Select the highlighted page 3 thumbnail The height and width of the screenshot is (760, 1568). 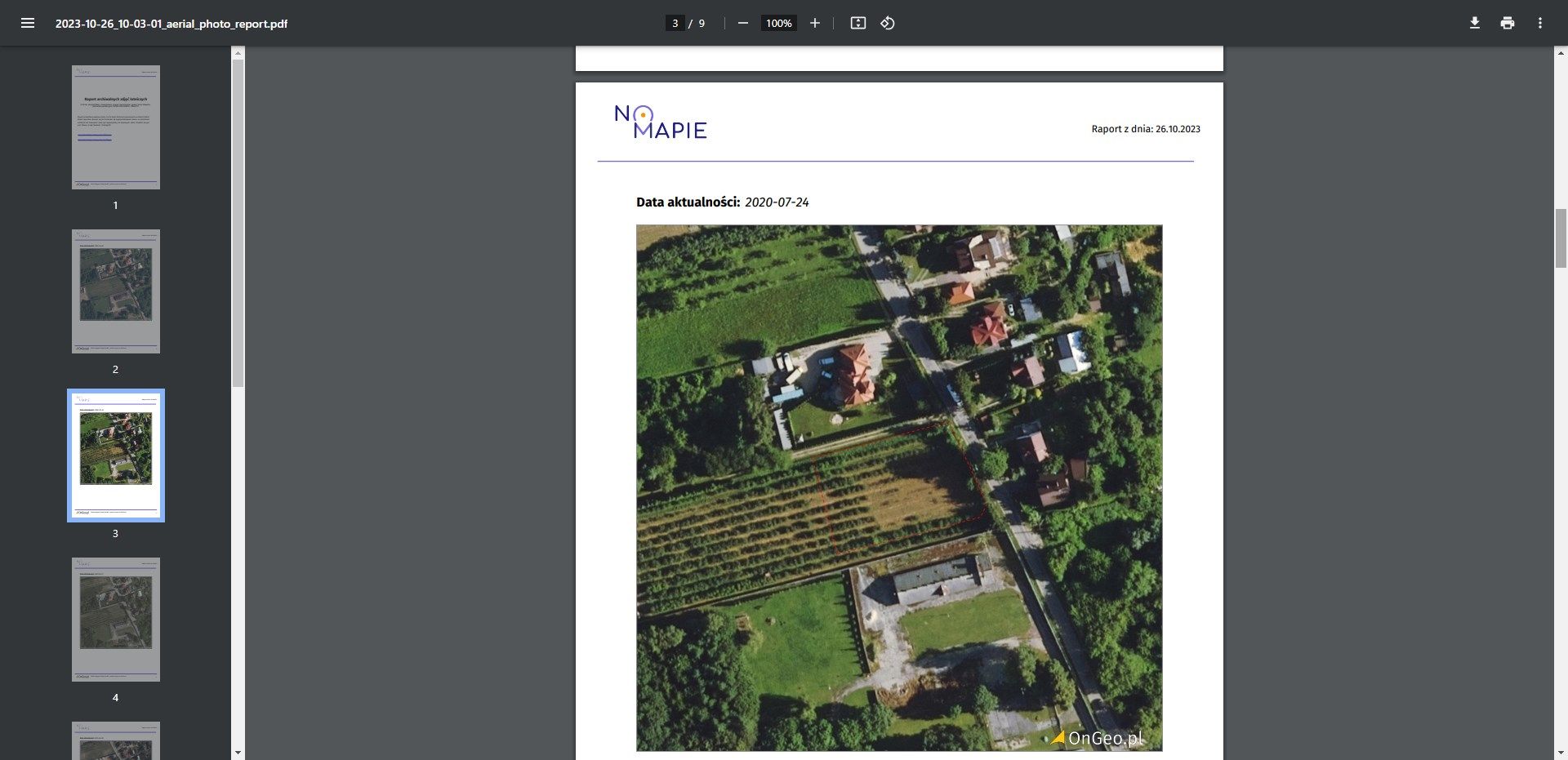115,455
